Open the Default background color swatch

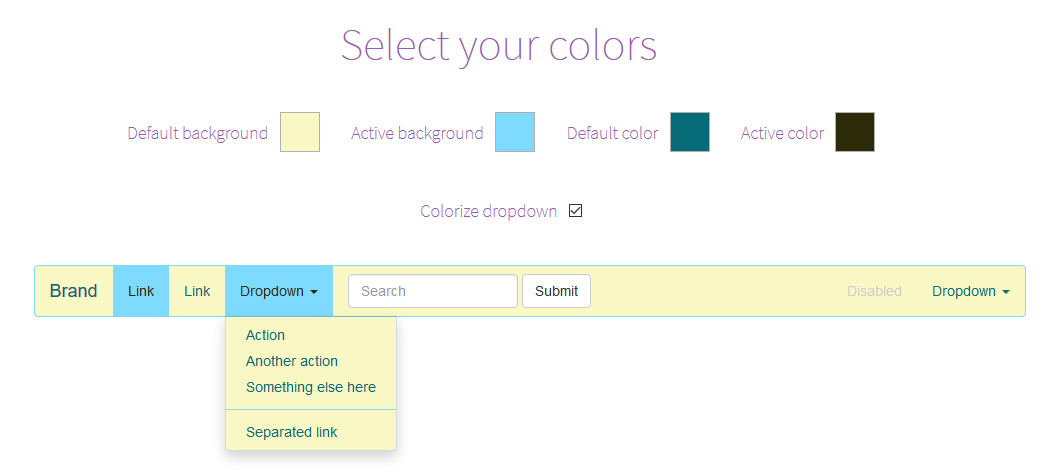click(299, 132)
